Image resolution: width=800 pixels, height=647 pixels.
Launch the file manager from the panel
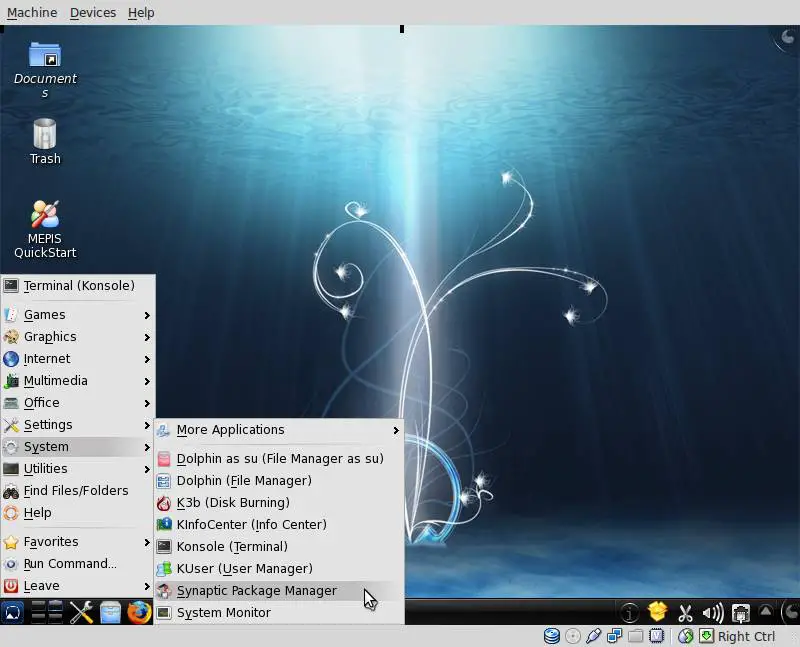pyautogui.click(x=110, y=612)
